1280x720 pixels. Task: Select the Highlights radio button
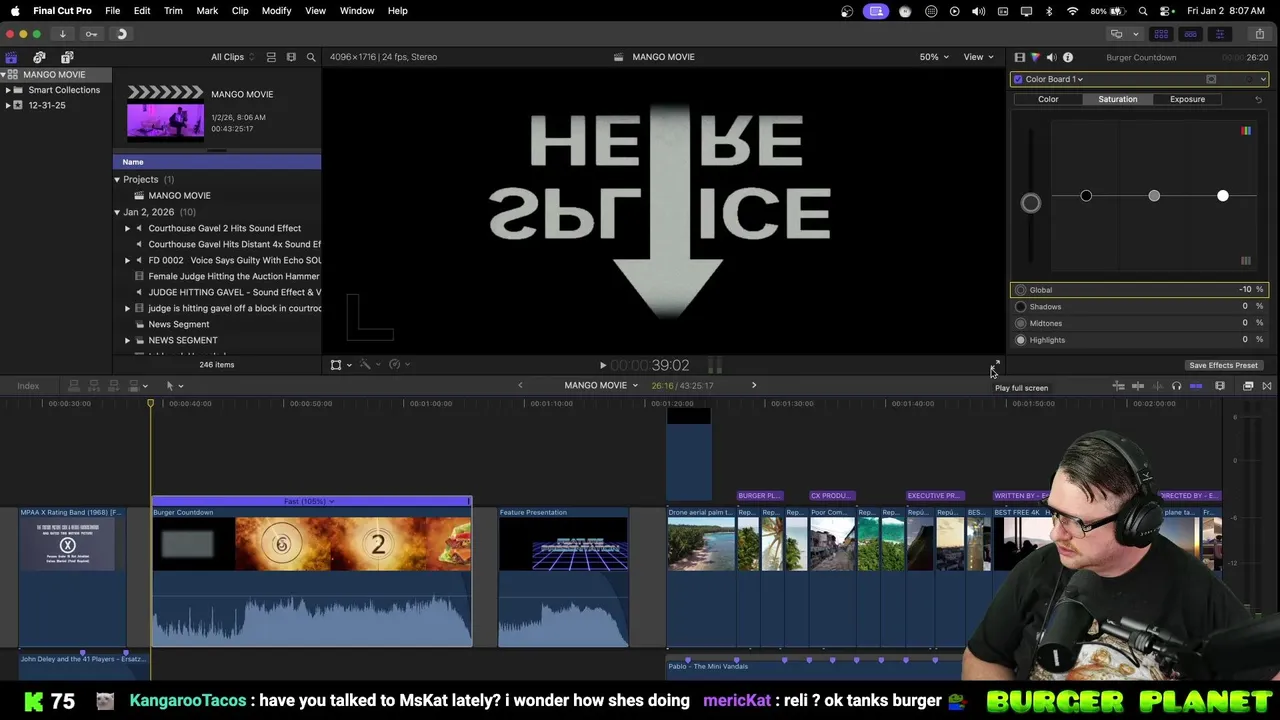(1020, 340)
